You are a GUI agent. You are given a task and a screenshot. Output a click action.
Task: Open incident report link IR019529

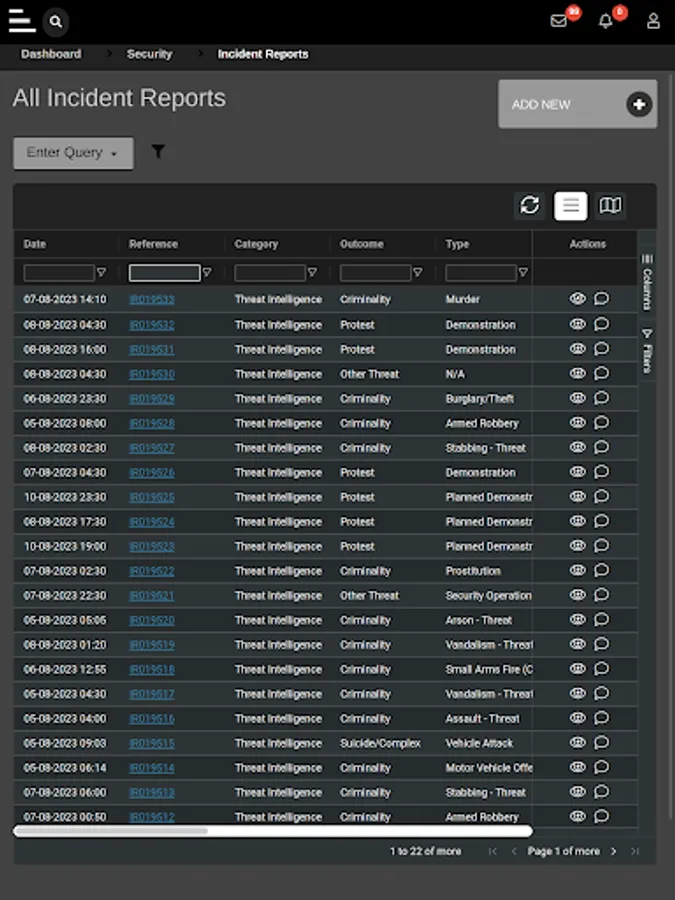click(152, 399)
